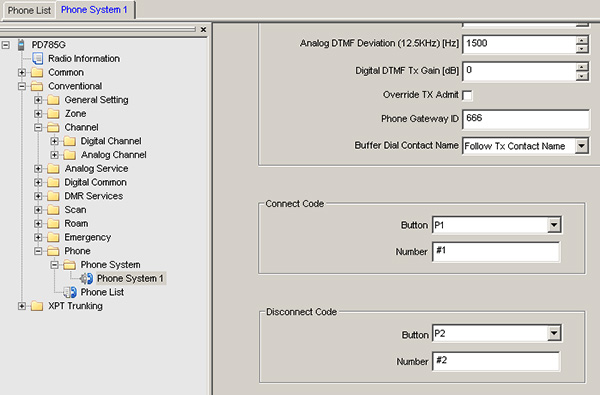Expand the Scan tree node
The image size is (600, 395).
(38, 210)
